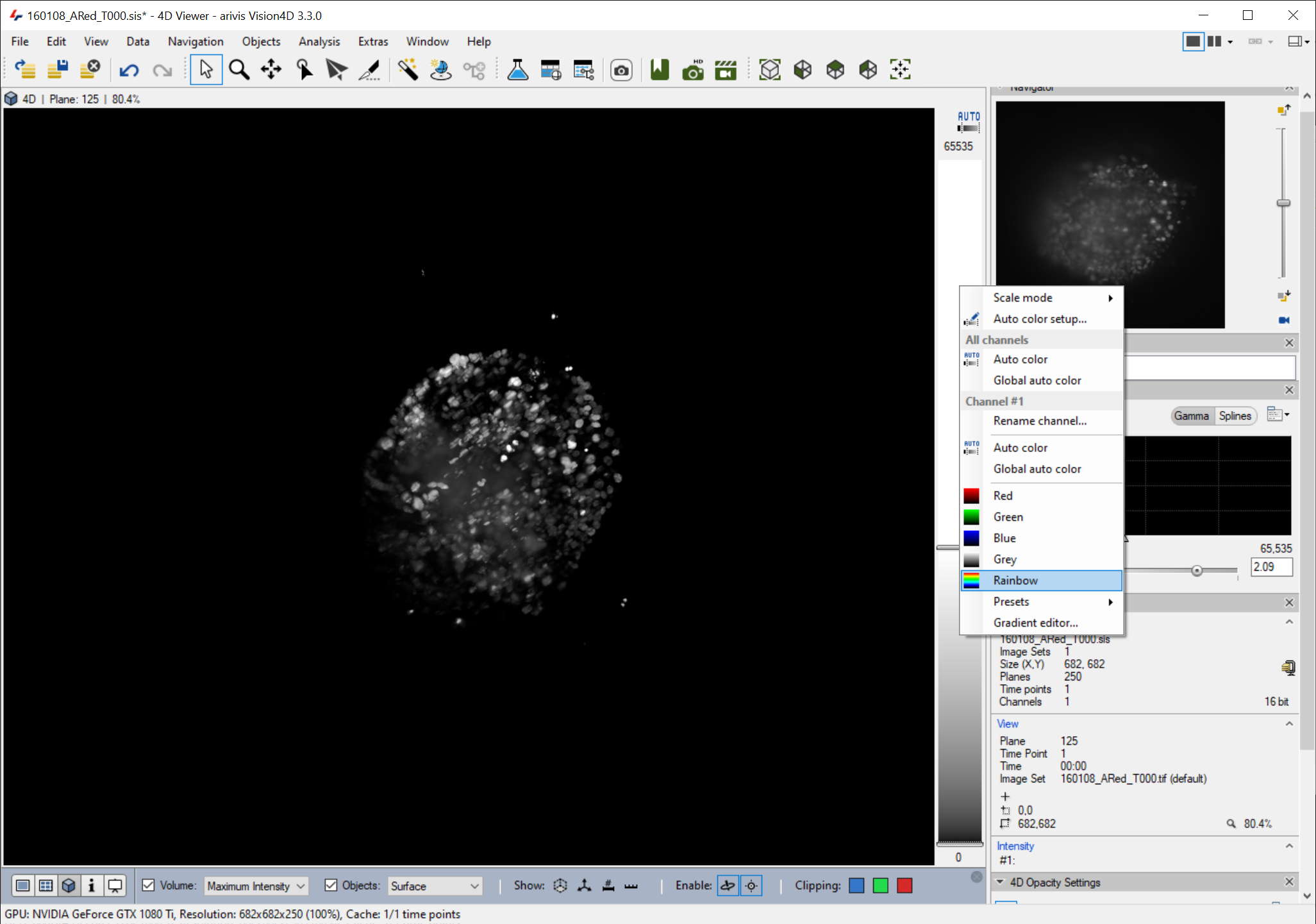Image resolution: width=1316 pixels, height=924 pixels.
Task: Click the Undo icon
Action: [129, 69]
